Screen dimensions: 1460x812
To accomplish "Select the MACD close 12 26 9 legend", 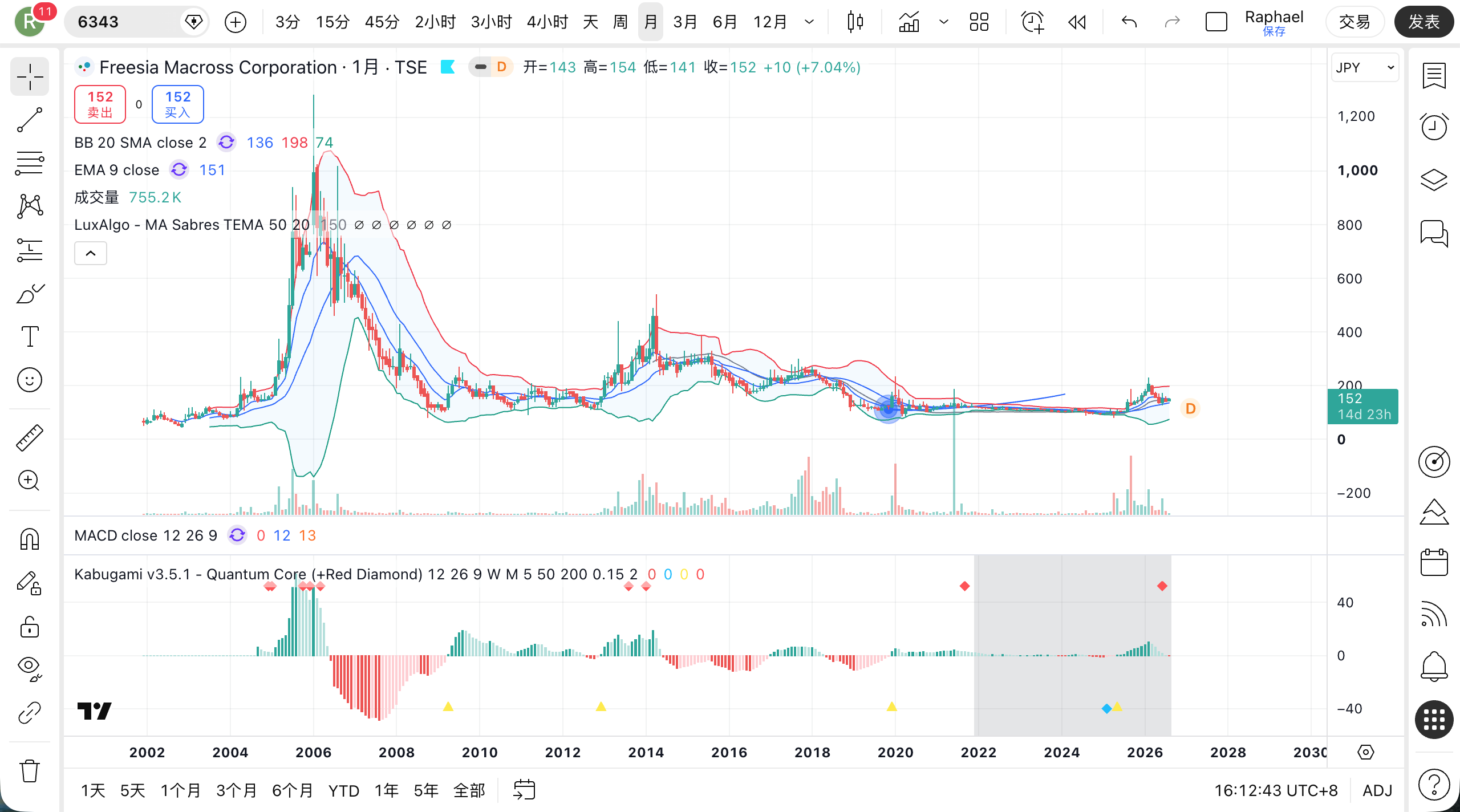I will [146, 535].
